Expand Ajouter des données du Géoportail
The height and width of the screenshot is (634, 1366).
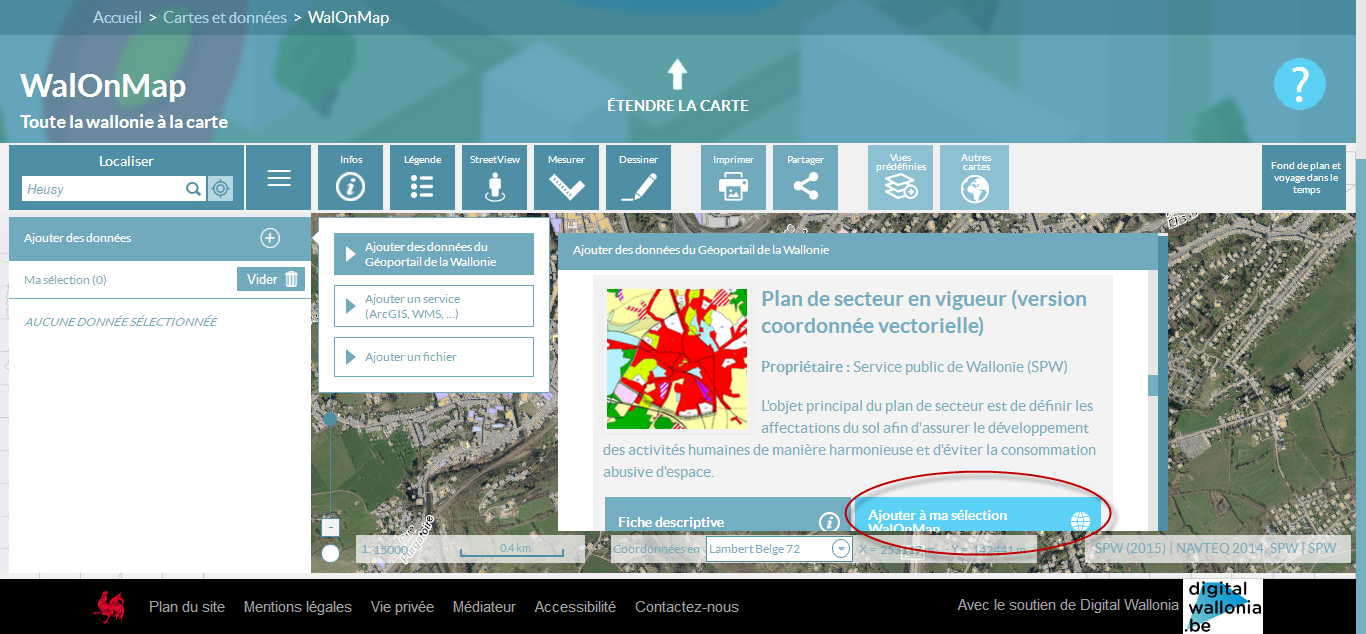tap(434, 255)
